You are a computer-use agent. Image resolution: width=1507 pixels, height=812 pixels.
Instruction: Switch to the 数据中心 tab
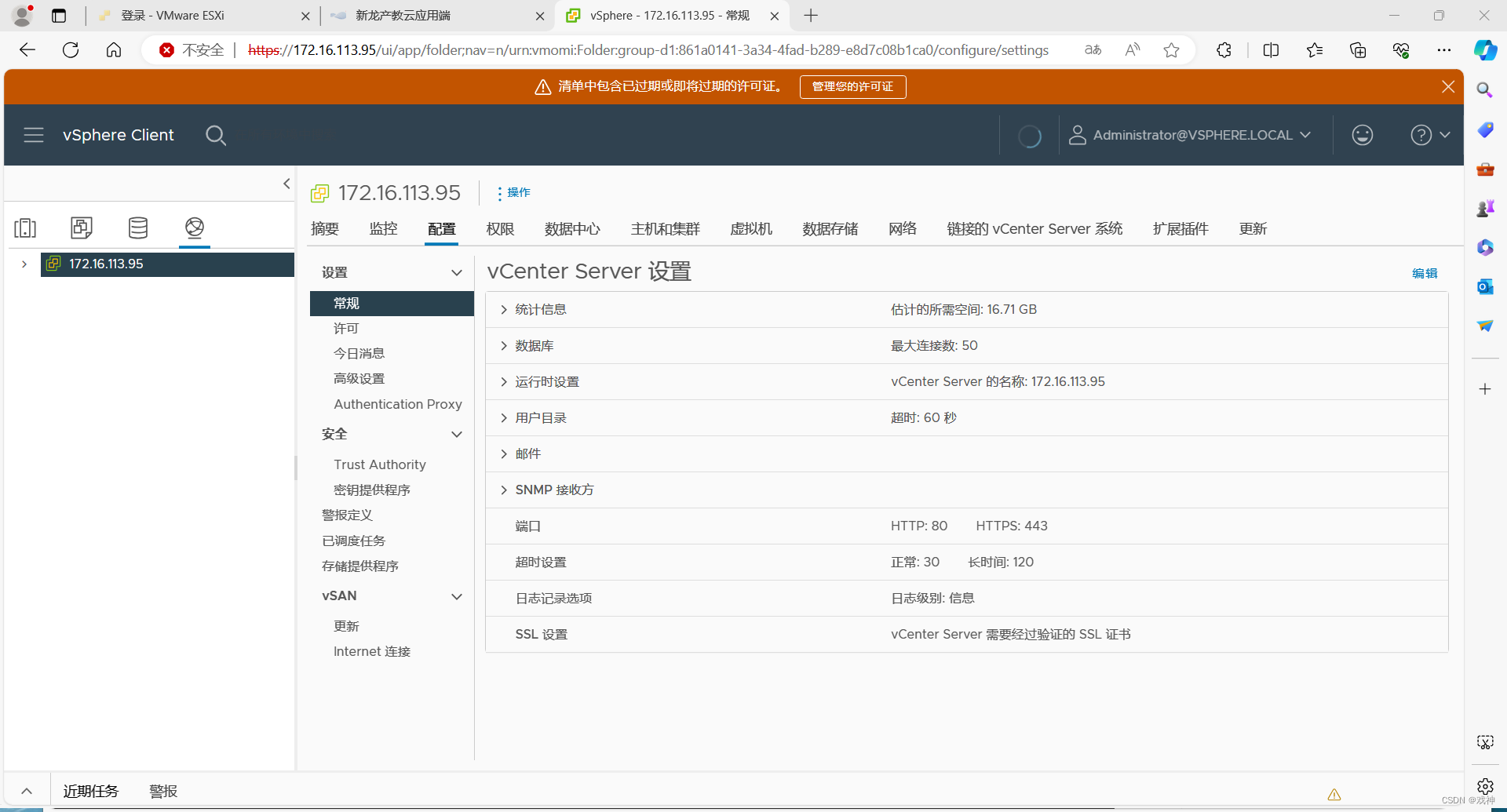(572, 228)
